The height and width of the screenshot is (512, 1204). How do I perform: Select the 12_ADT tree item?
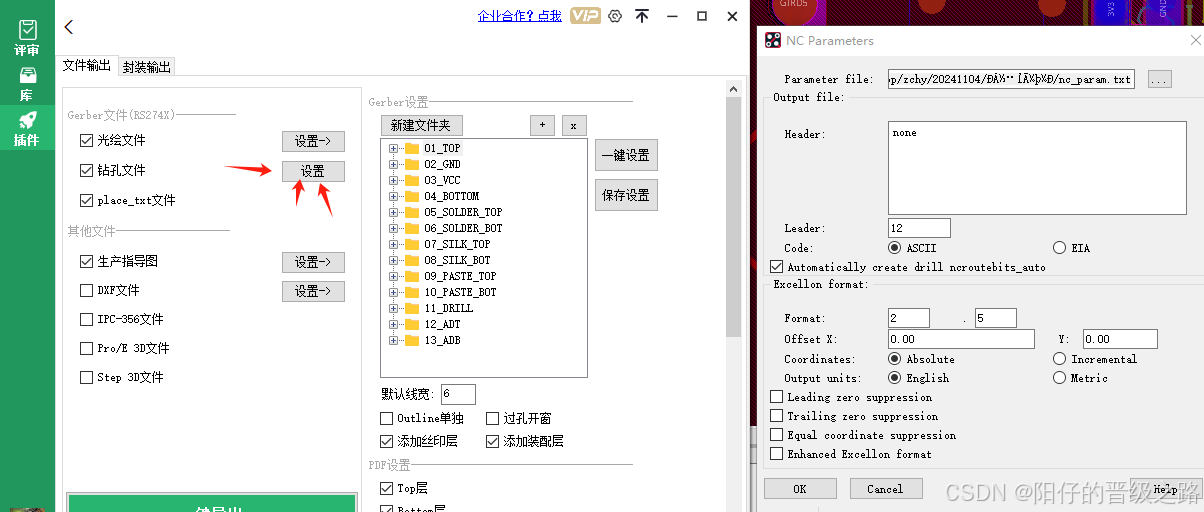click(442, 324)
